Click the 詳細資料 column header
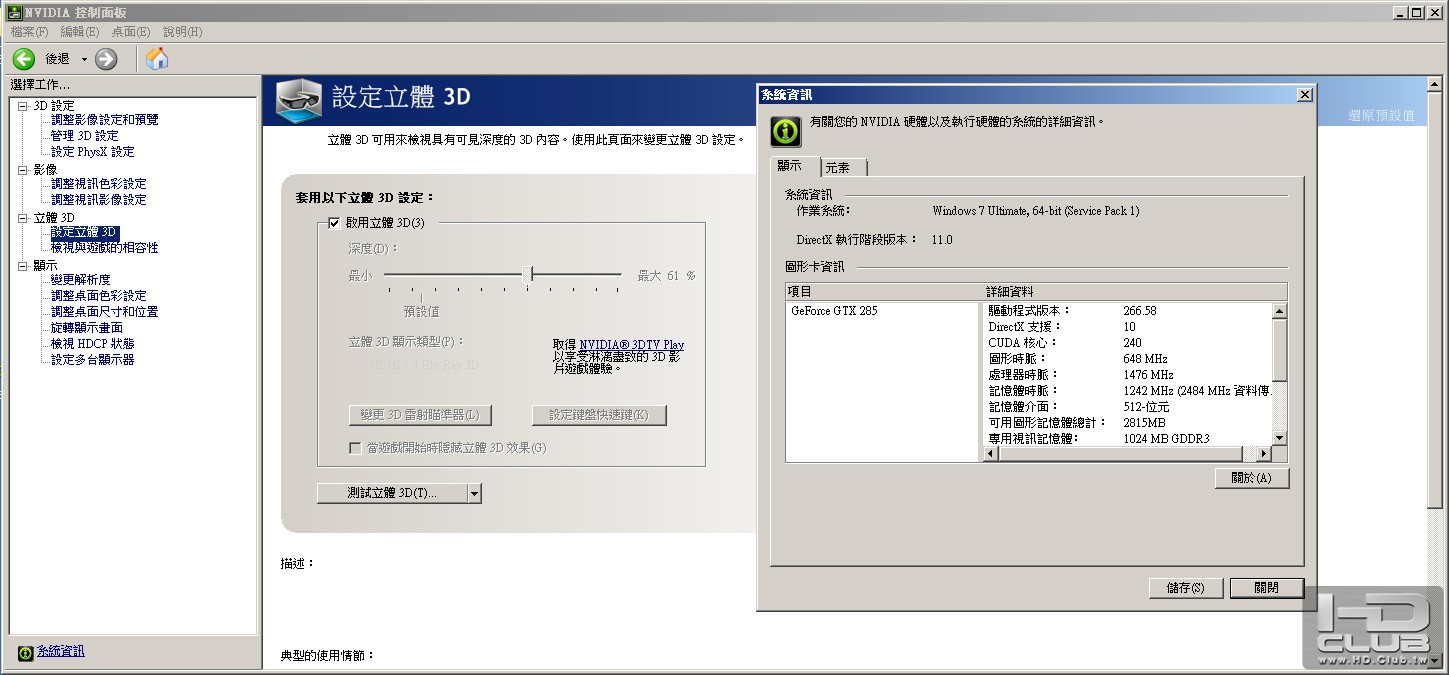 1136,291
